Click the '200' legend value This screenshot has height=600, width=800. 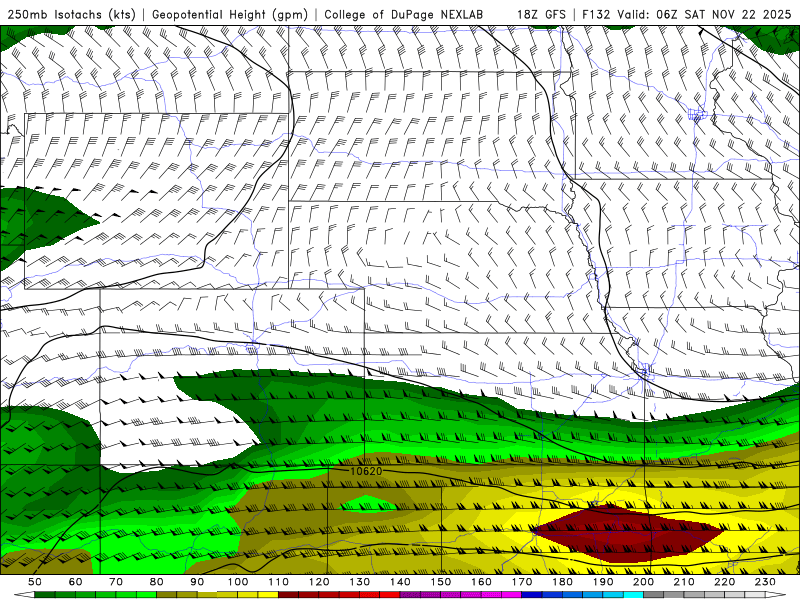click(644, 582)
